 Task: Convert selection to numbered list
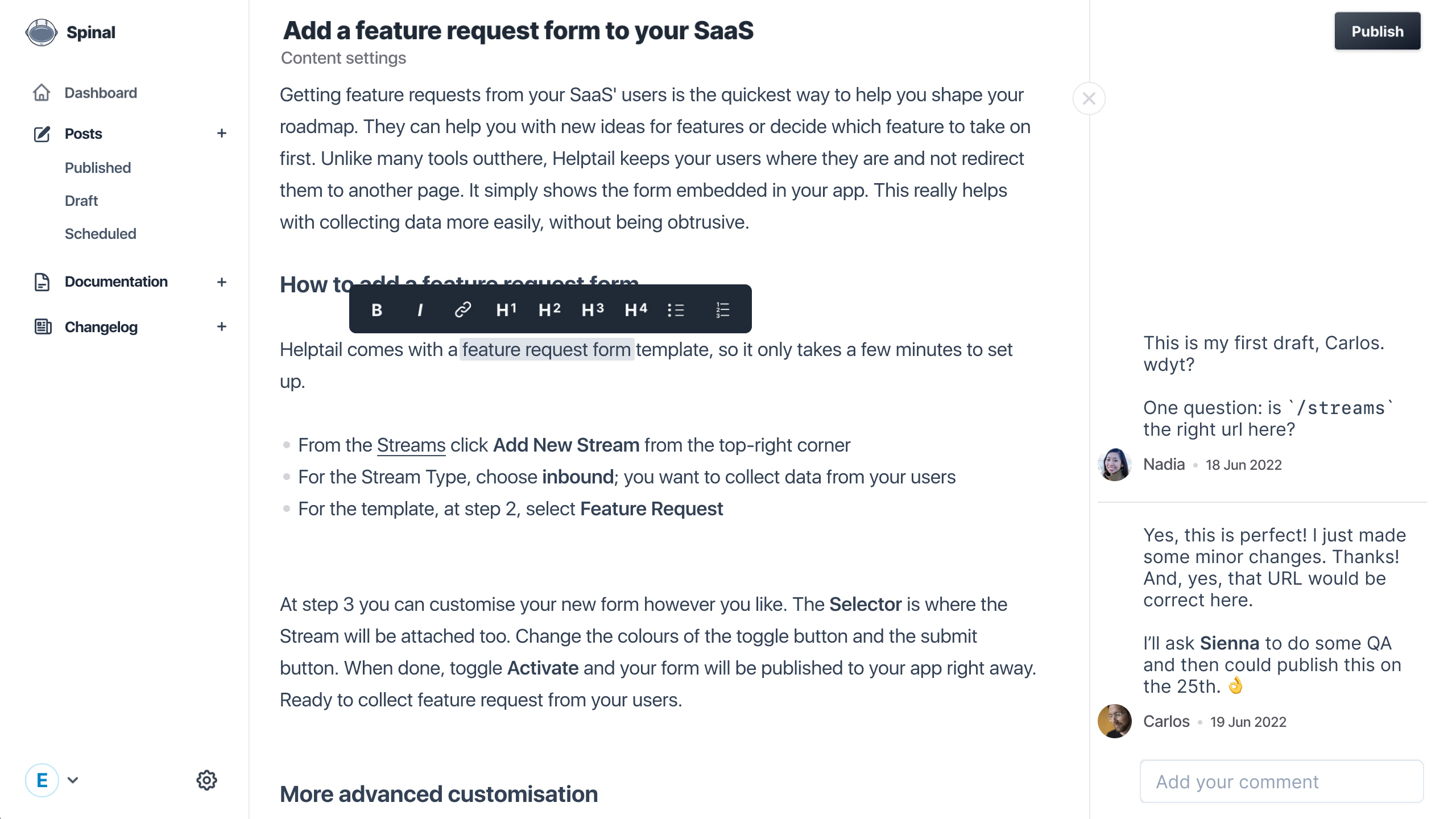722,310
